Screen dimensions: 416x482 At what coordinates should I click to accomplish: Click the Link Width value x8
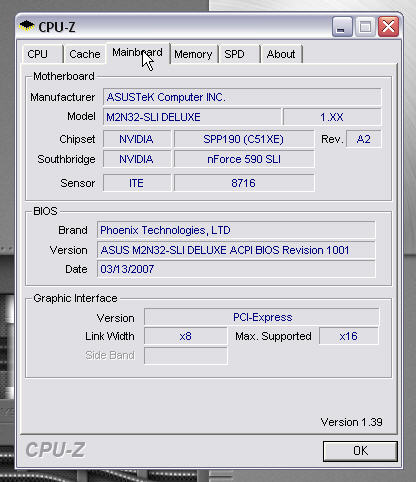[186, 336]
